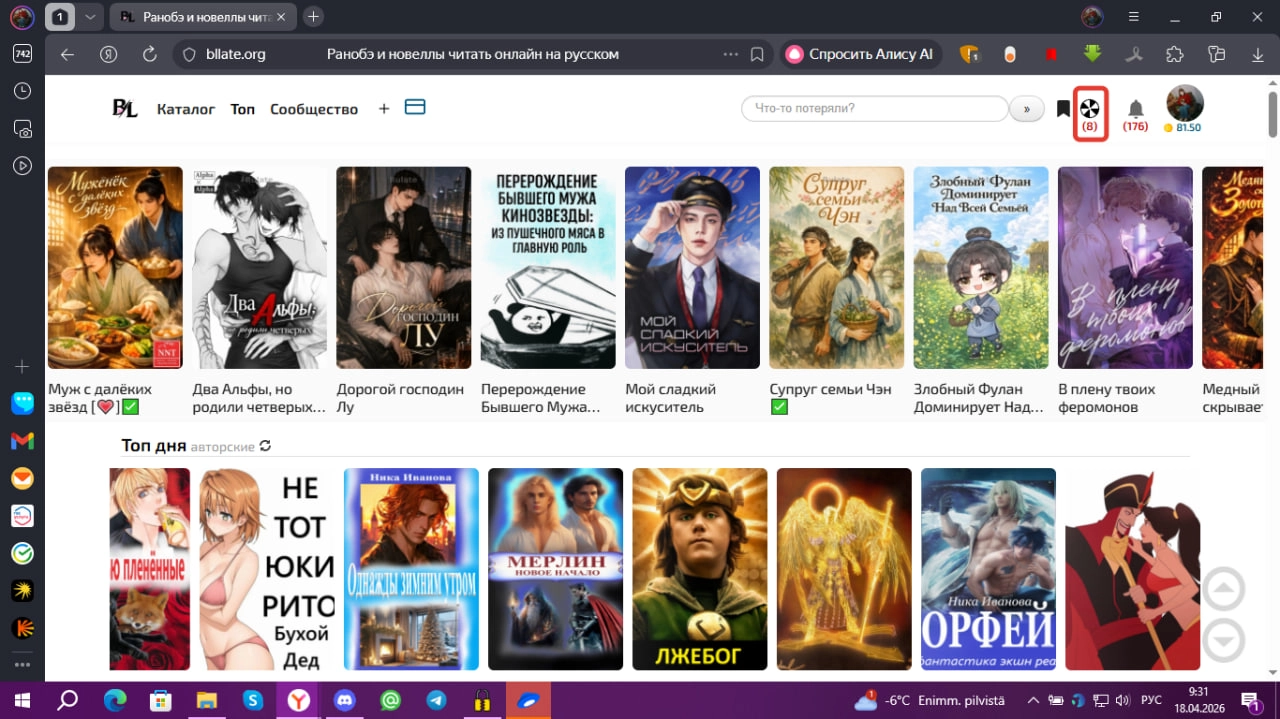Click the Спросить Алису AI button
This screenshot has width=1280, height=719.
tap(861, 54)
